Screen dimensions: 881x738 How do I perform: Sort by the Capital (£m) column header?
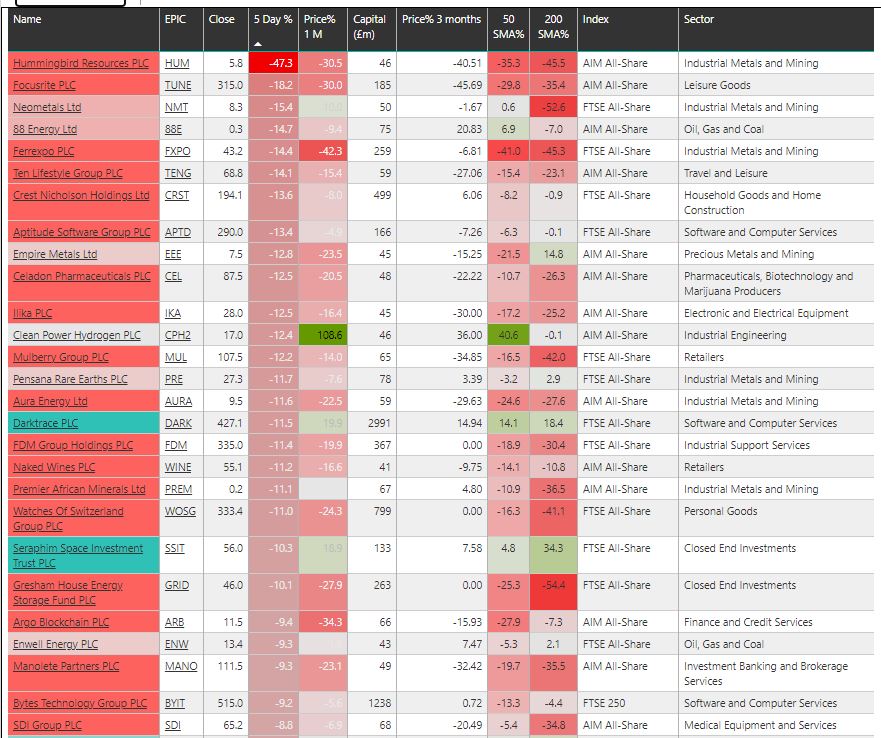click(x=370, y=26)
